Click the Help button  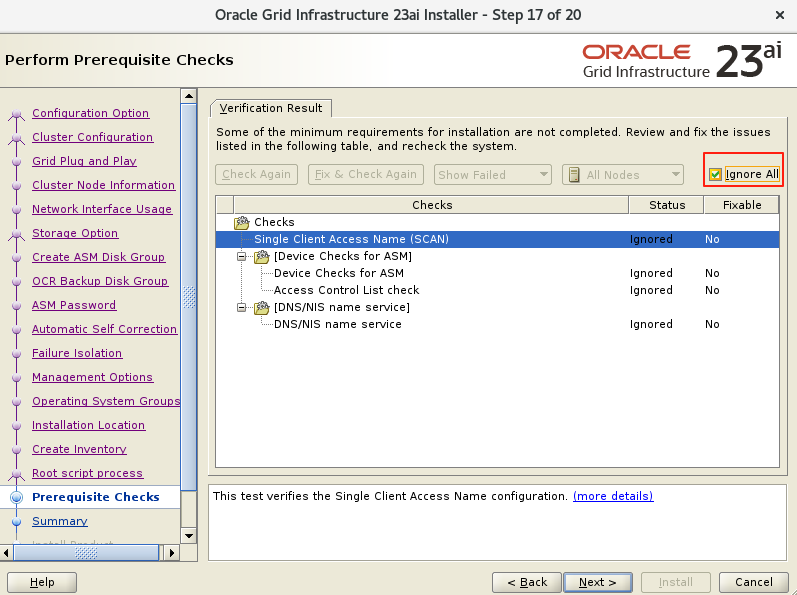(42, 582)
